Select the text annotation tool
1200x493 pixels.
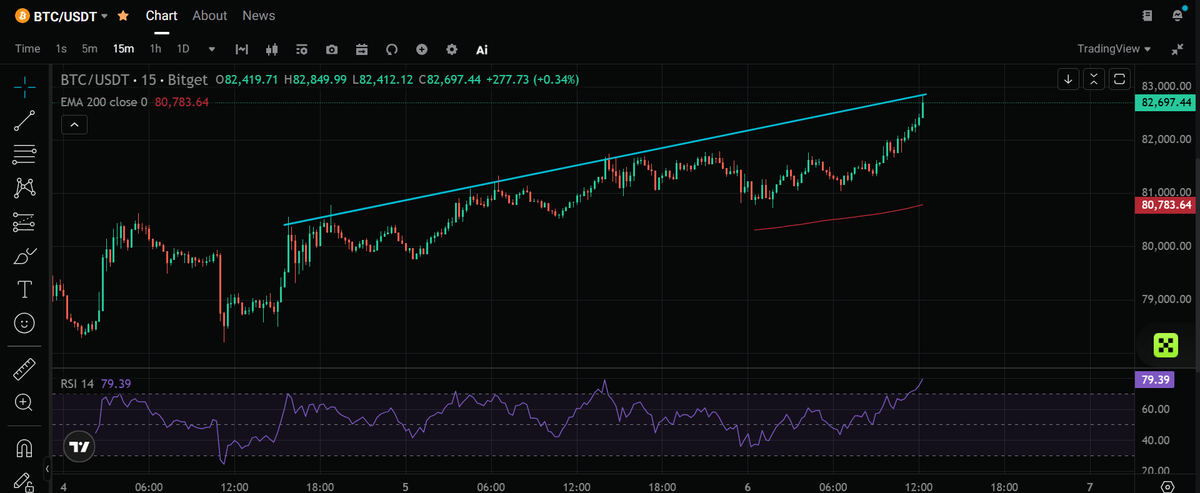[24, 290]
